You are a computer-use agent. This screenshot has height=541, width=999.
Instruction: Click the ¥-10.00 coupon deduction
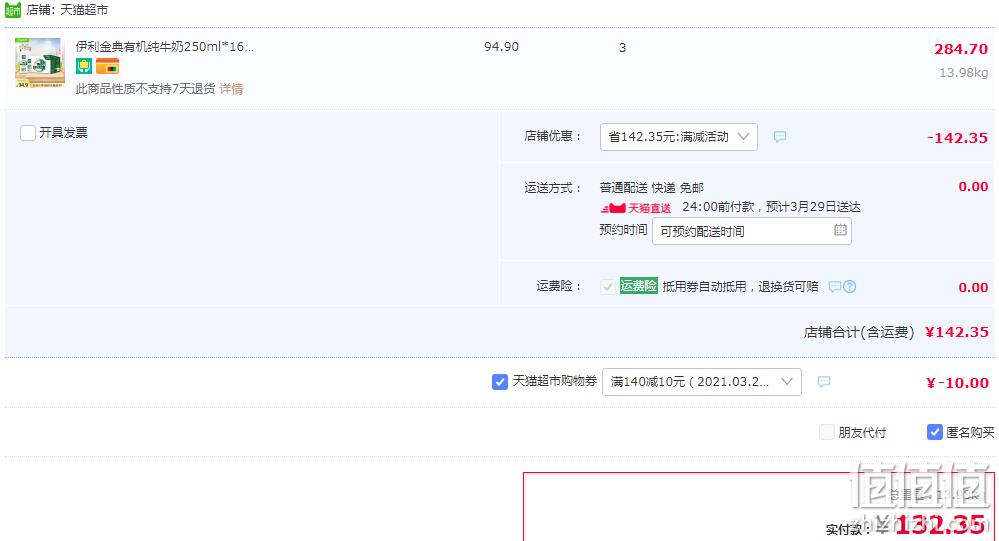(957, 383)
